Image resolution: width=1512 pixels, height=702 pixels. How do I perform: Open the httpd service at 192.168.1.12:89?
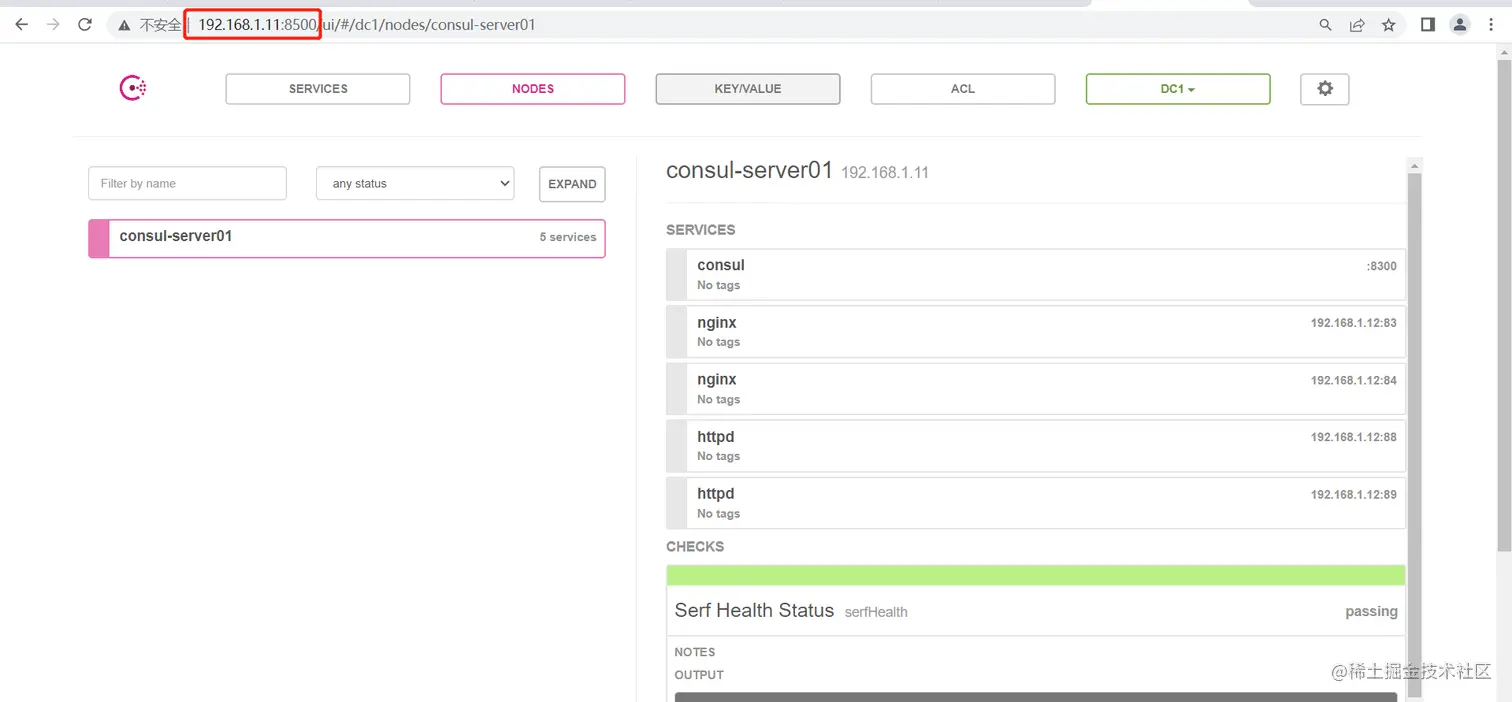1036,503
